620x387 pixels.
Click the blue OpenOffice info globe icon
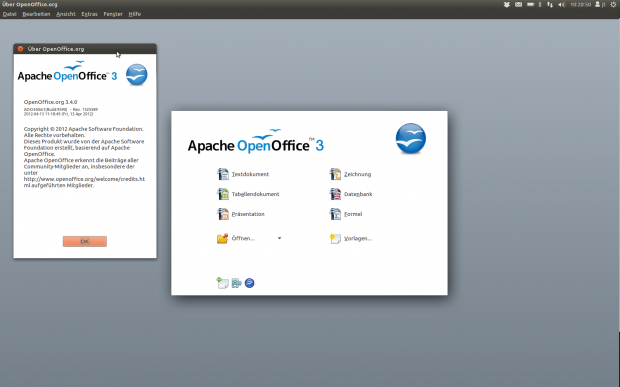coord(250,283)
